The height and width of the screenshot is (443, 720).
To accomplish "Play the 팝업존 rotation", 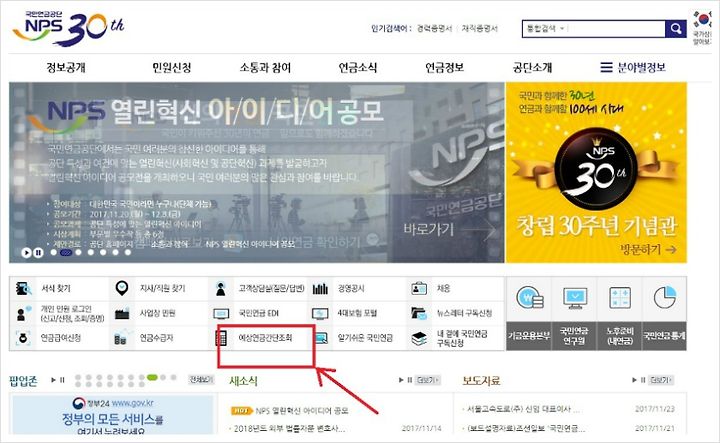I will click(53, 380).
